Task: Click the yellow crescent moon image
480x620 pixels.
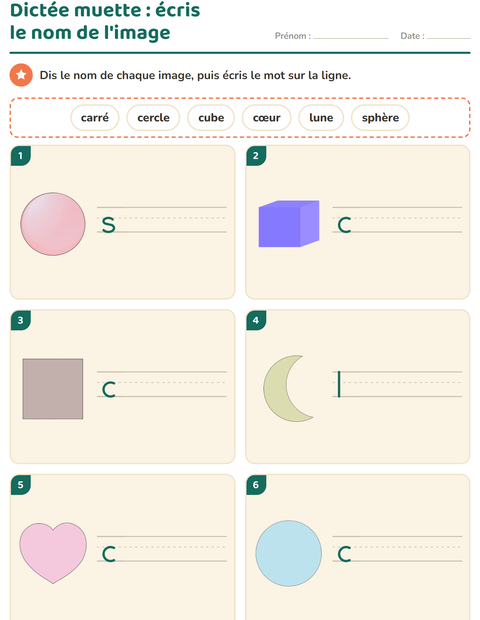Action: click(x=288, y=388)
